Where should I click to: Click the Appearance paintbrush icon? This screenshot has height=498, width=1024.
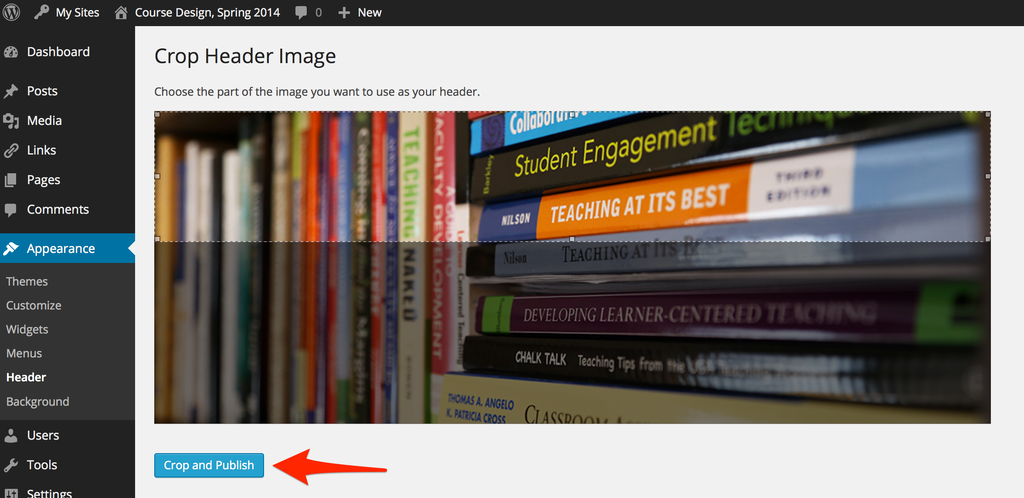point(11,249)
